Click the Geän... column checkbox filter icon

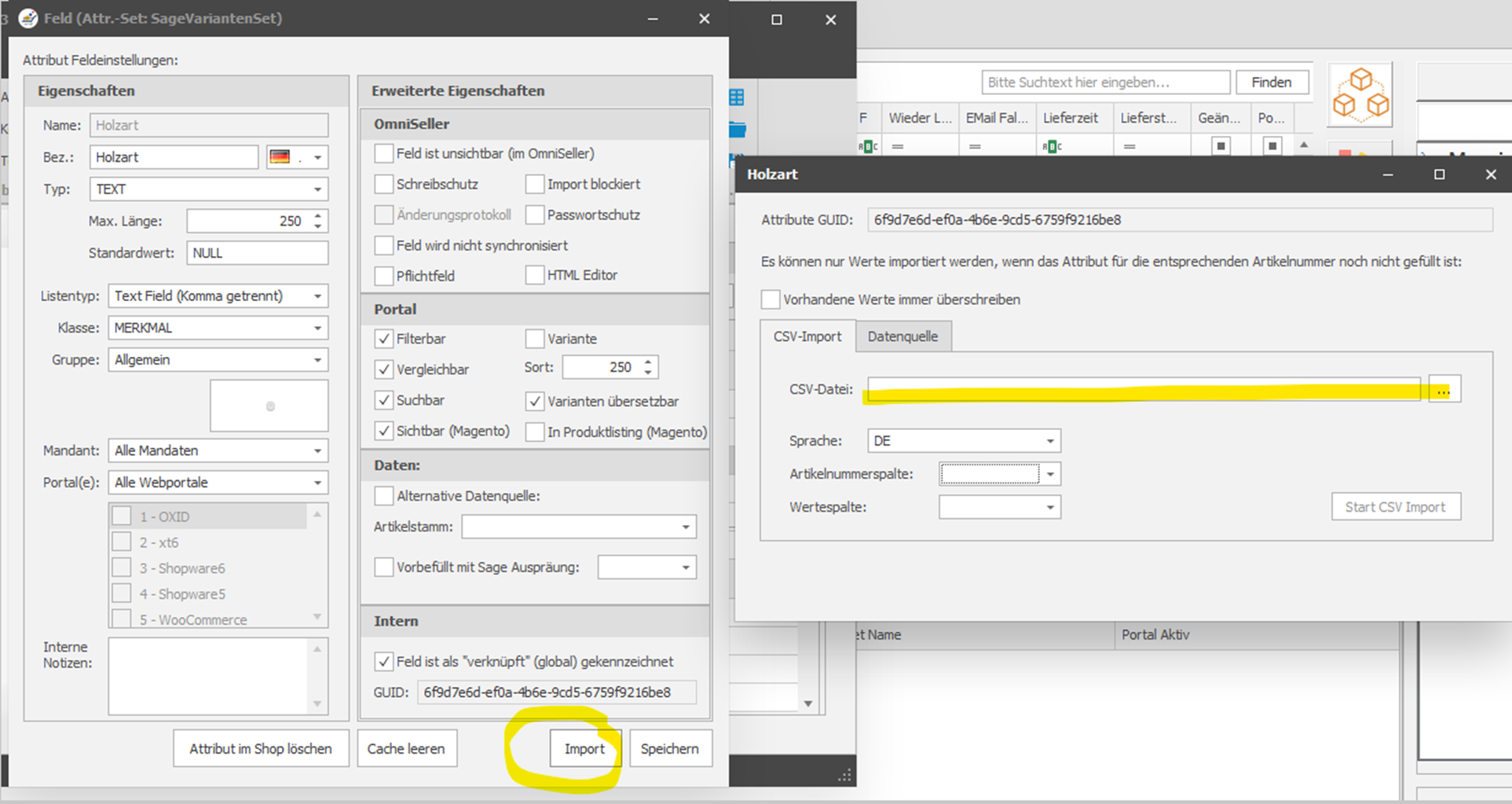click(x=1221, y=146)
